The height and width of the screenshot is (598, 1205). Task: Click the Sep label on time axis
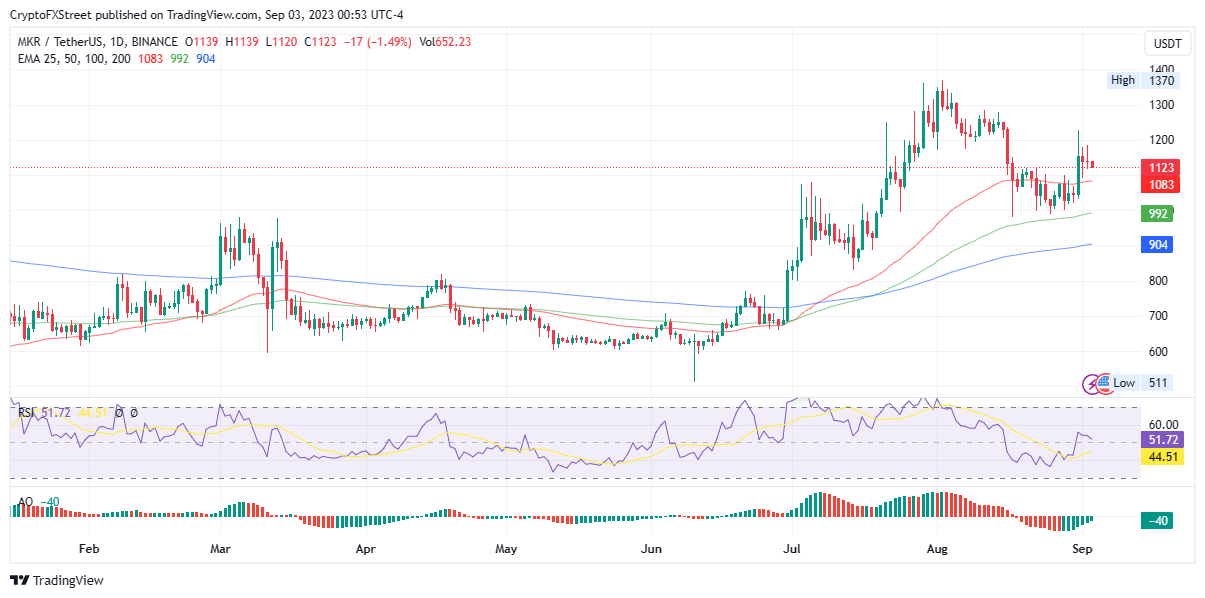coord(1082,549)
